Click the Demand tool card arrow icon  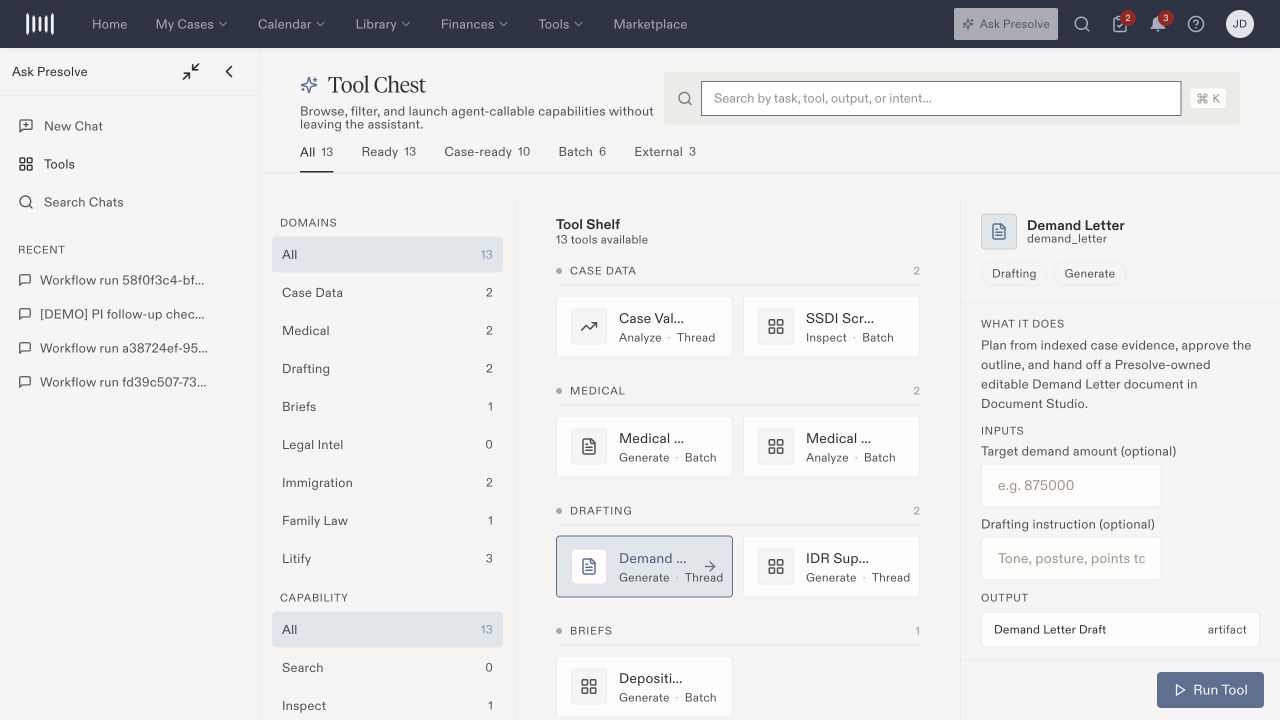710,566
